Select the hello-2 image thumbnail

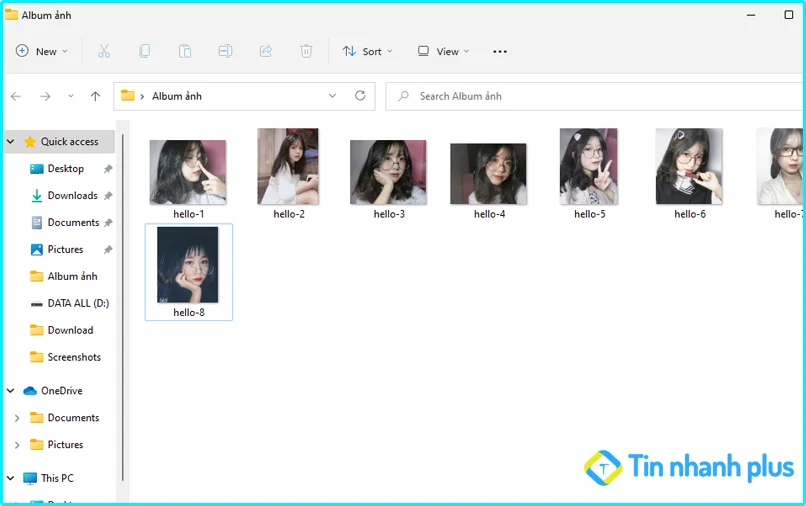tap(288, 166)
